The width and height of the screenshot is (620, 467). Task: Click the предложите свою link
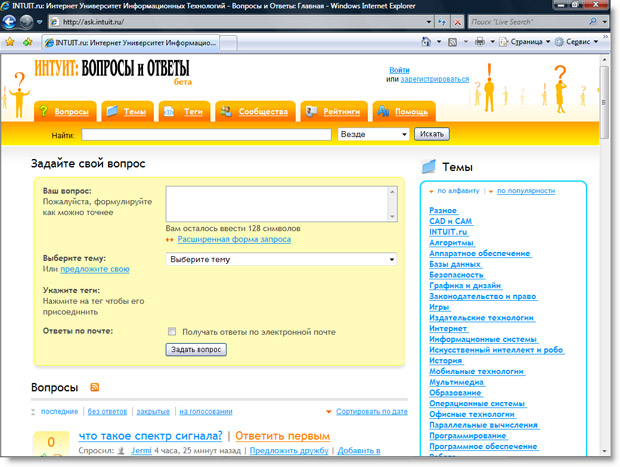click(x=95, y=269)
